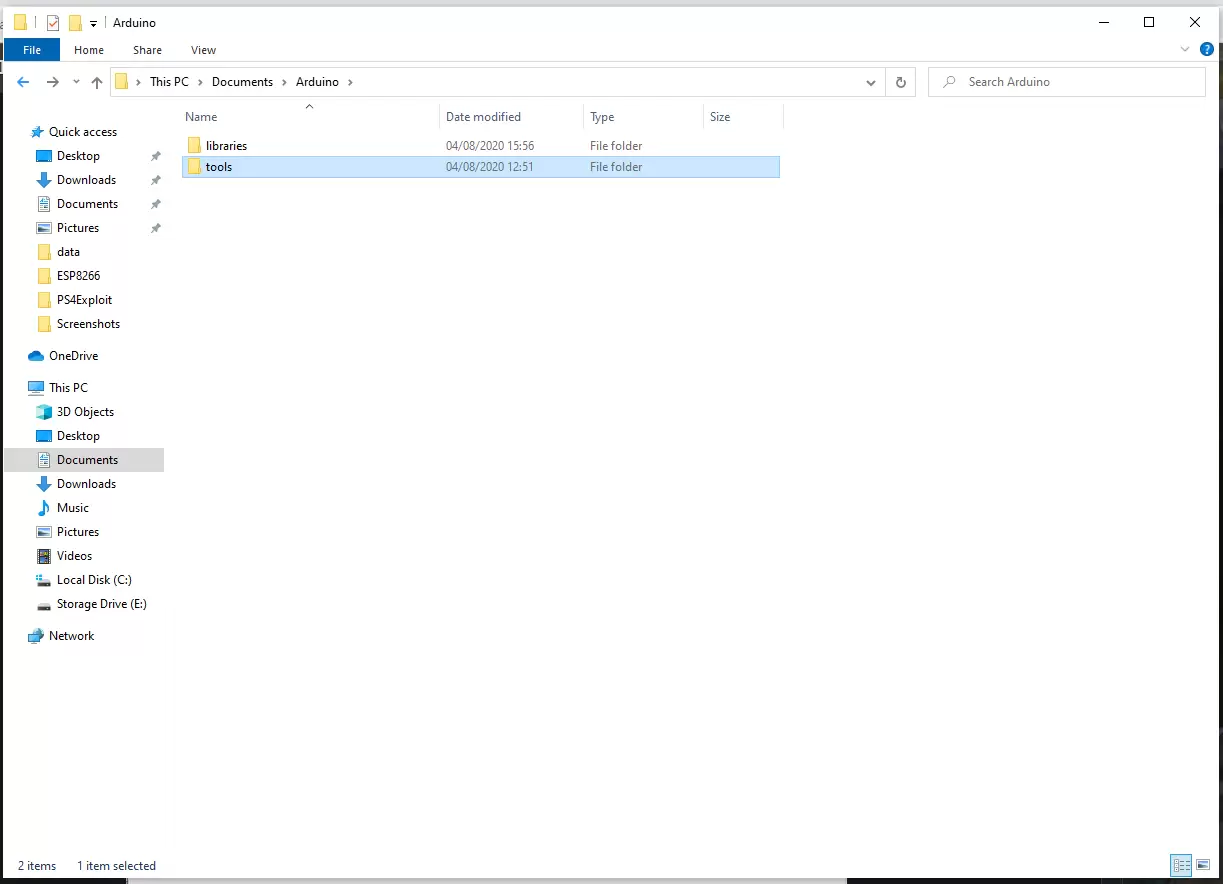Open the ESP8266 folder in Quick access

point(78,276)
